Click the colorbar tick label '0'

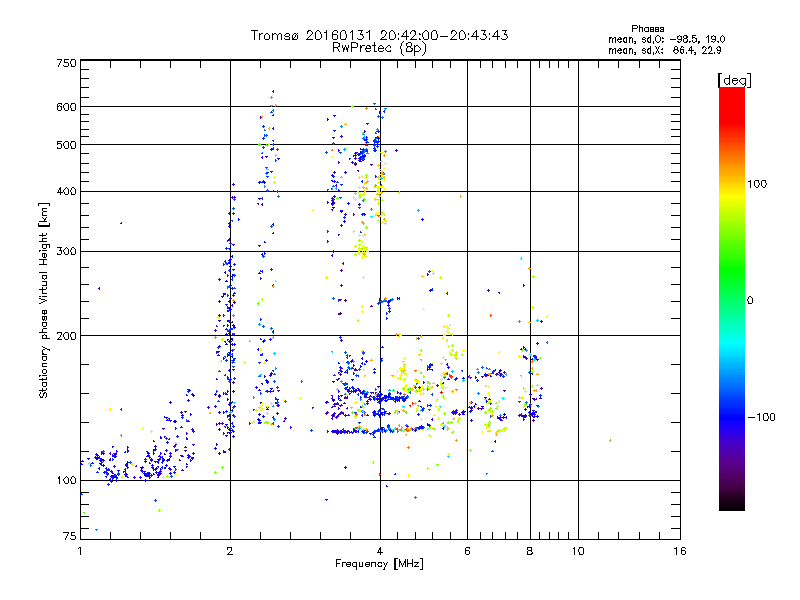pyautogui.click(x=750, y=301)
